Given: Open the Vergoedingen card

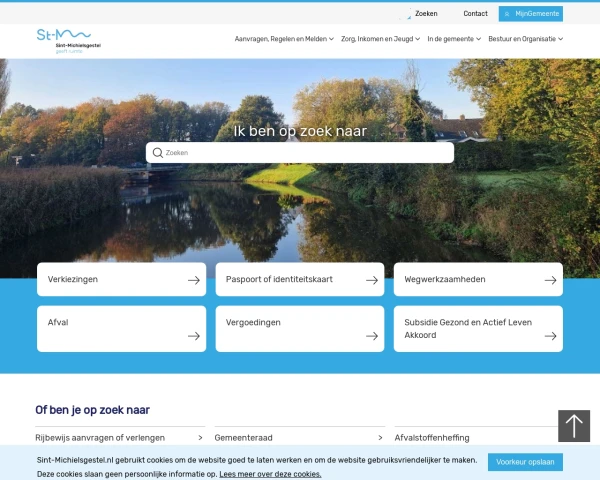Looking at the screenshot, I should (x=300, y=329).
